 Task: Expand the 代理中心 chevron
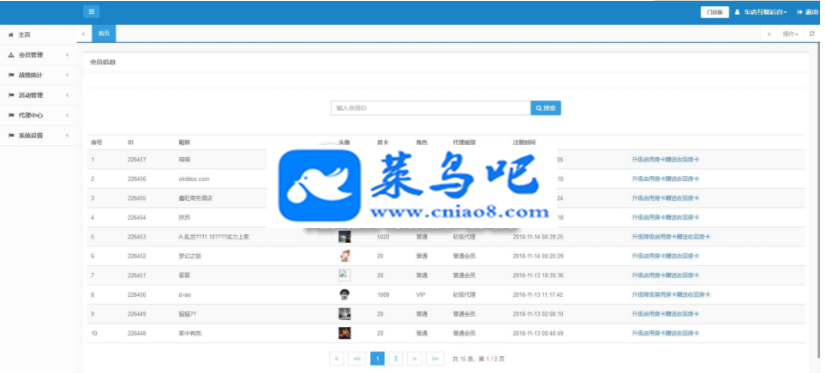click(67, 115)
